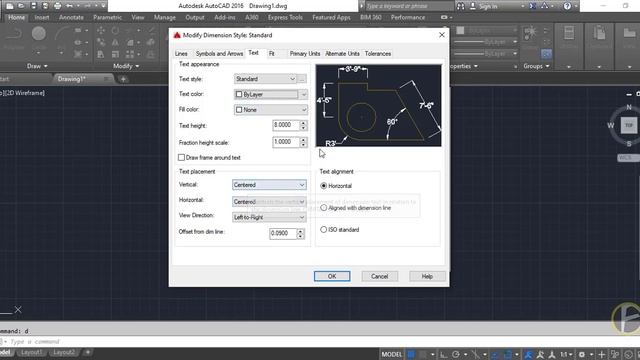Open the Text color dropdown

point(271,94)
